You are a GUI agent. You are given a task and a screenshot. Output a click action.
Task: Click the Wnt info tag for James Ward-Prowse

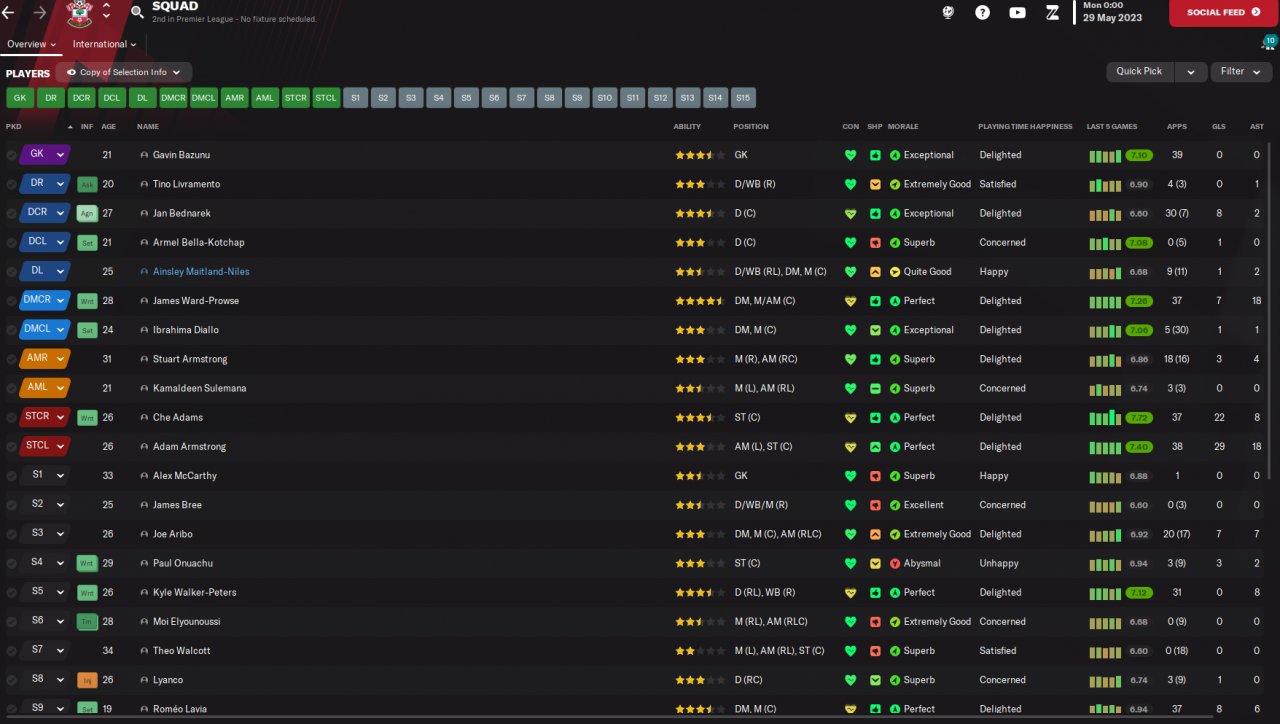(87, 301)
